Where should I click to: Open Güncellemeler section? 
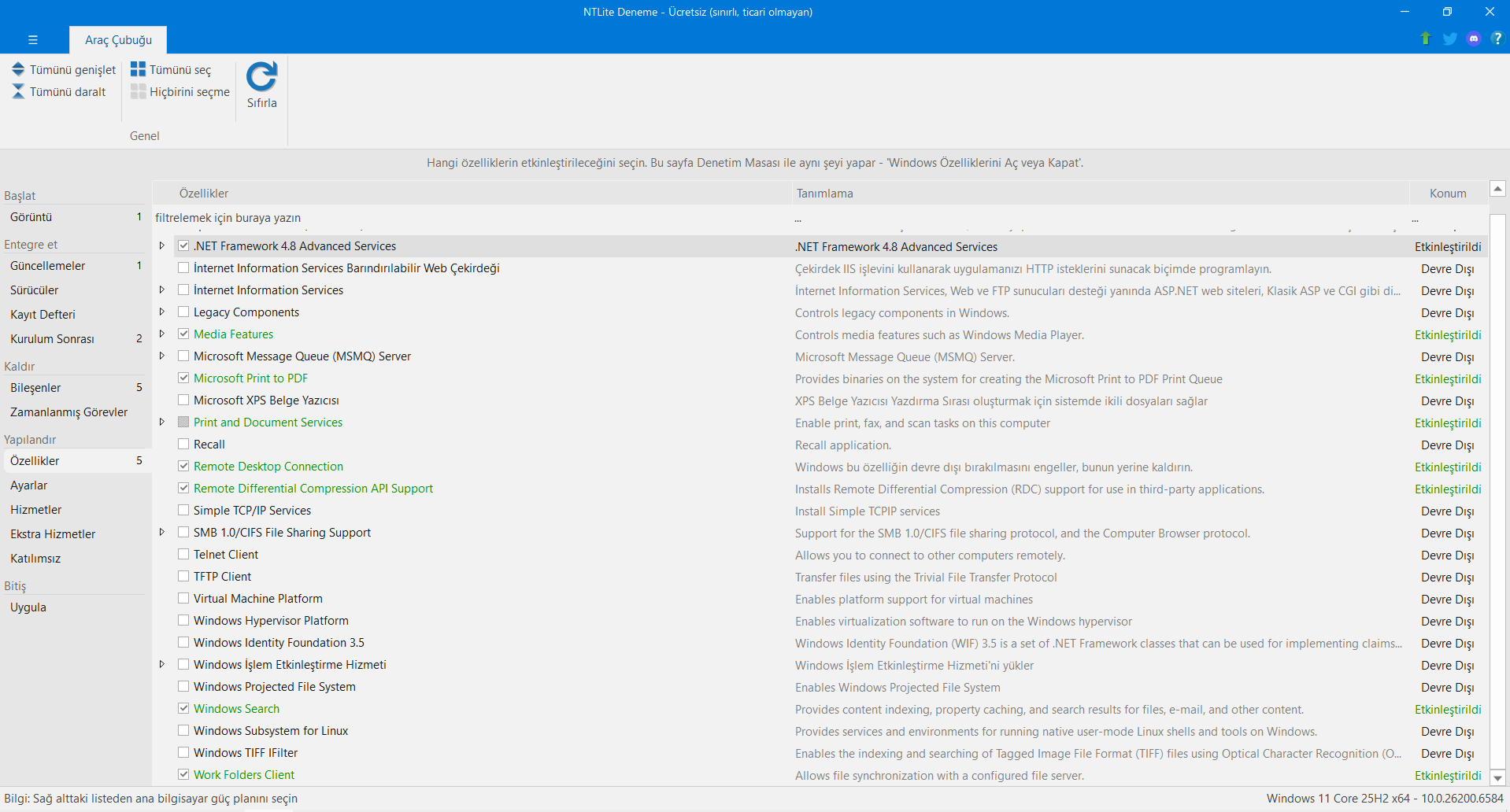click(75, 266)
